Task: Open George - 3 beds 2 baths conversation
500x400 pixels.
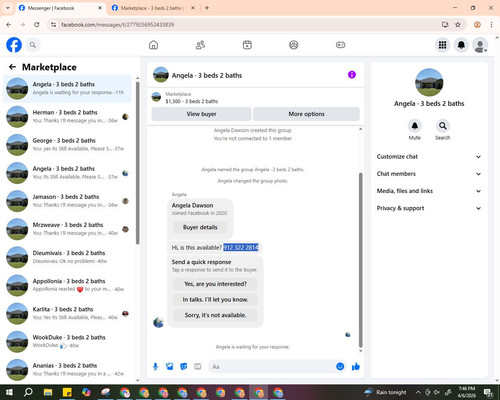Action: click(x=67, y=145)
